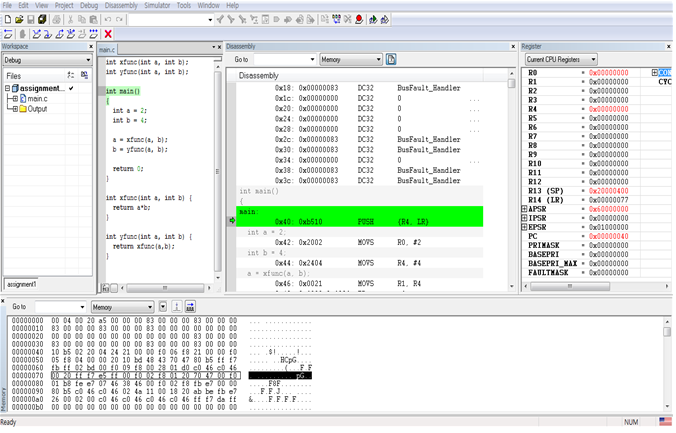Open the Tools menu
Viewport: 676px width, 433px height.
(184, 6)
